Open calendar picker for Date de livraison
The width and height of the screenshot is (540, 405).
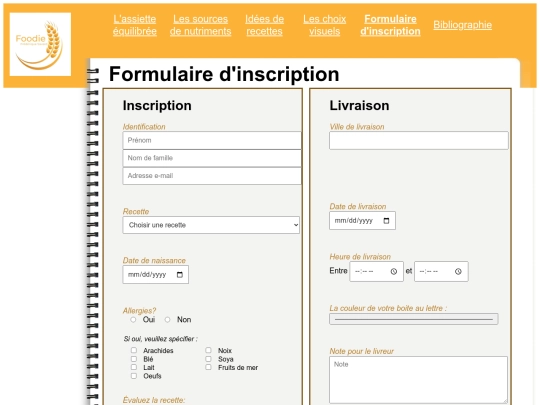coord(386,221)
